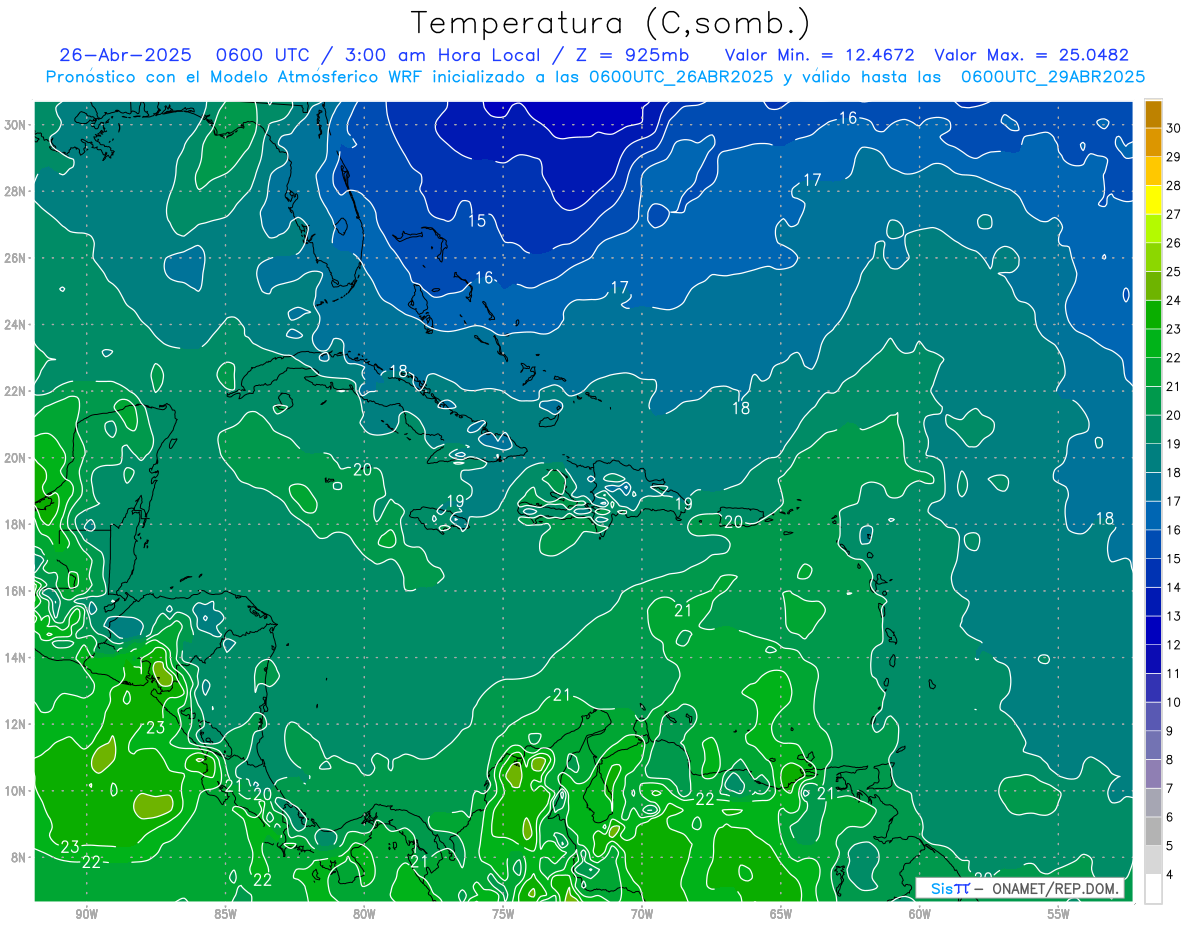Click the color scale label "4"
Viewport: 1200px width, 927px height.
(x=1171, y=876)
